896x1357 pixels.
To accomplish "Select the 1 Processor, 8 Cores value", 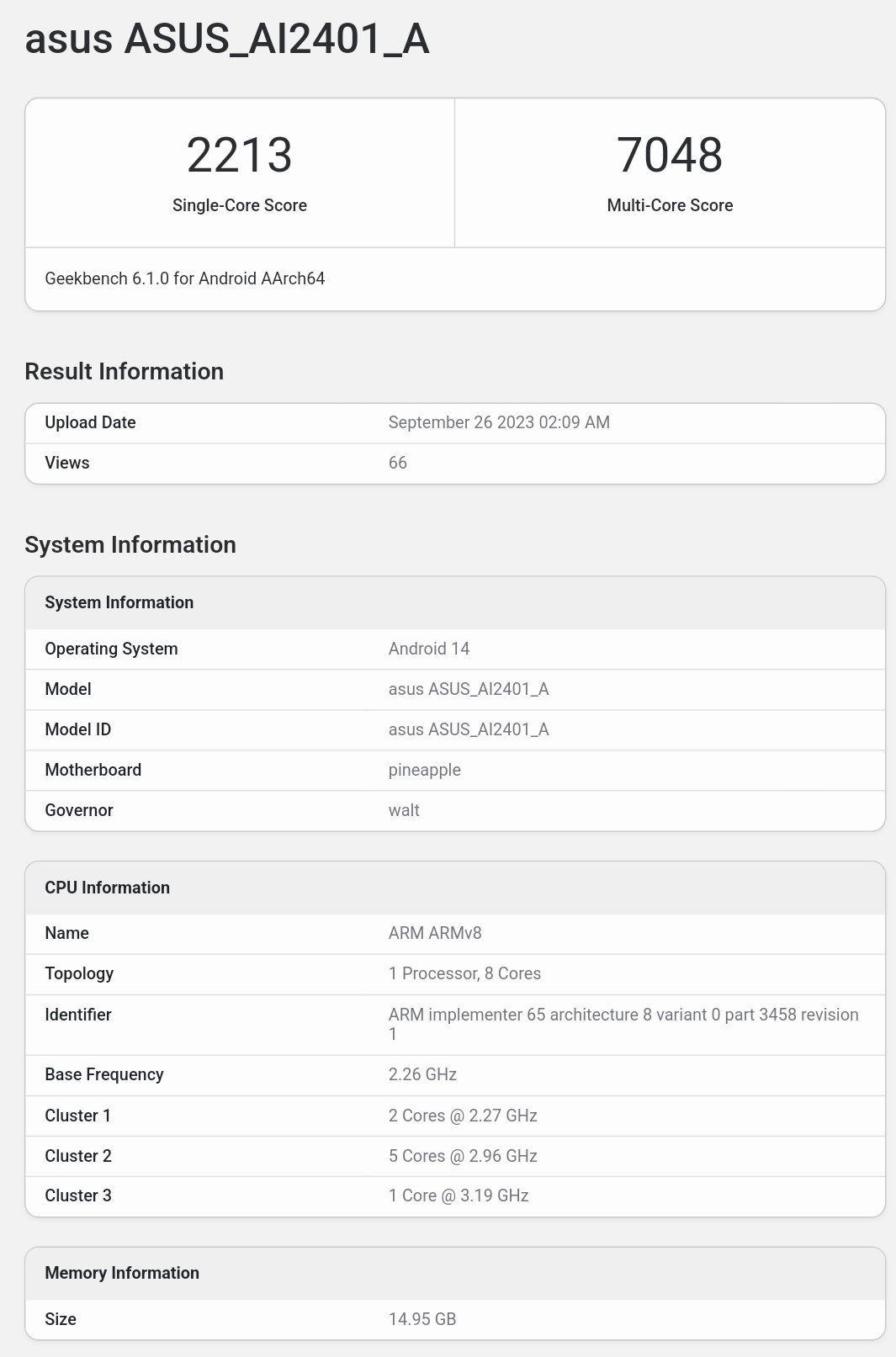I will pos(464,973).
